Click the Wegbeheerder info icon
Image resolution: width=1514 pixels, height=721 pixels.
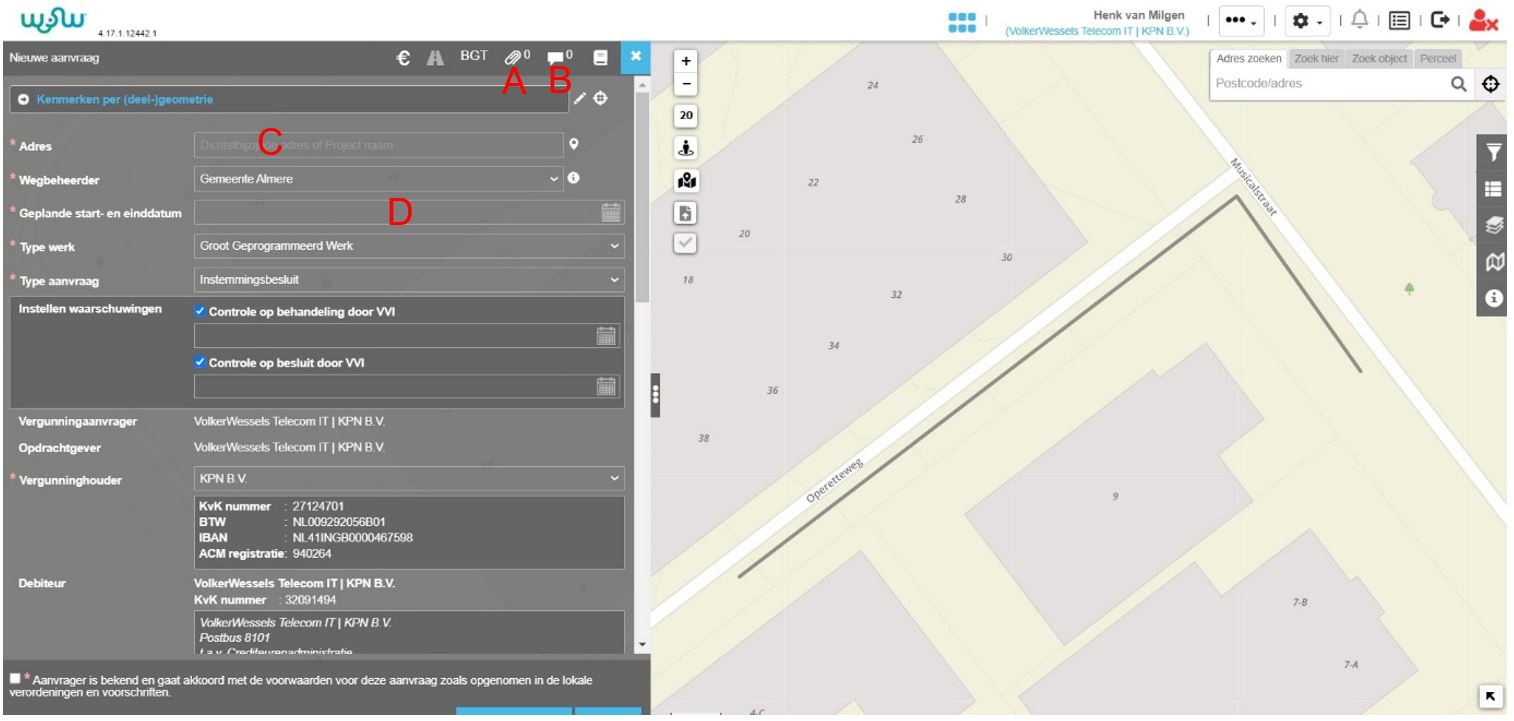[x=574, y=179]
